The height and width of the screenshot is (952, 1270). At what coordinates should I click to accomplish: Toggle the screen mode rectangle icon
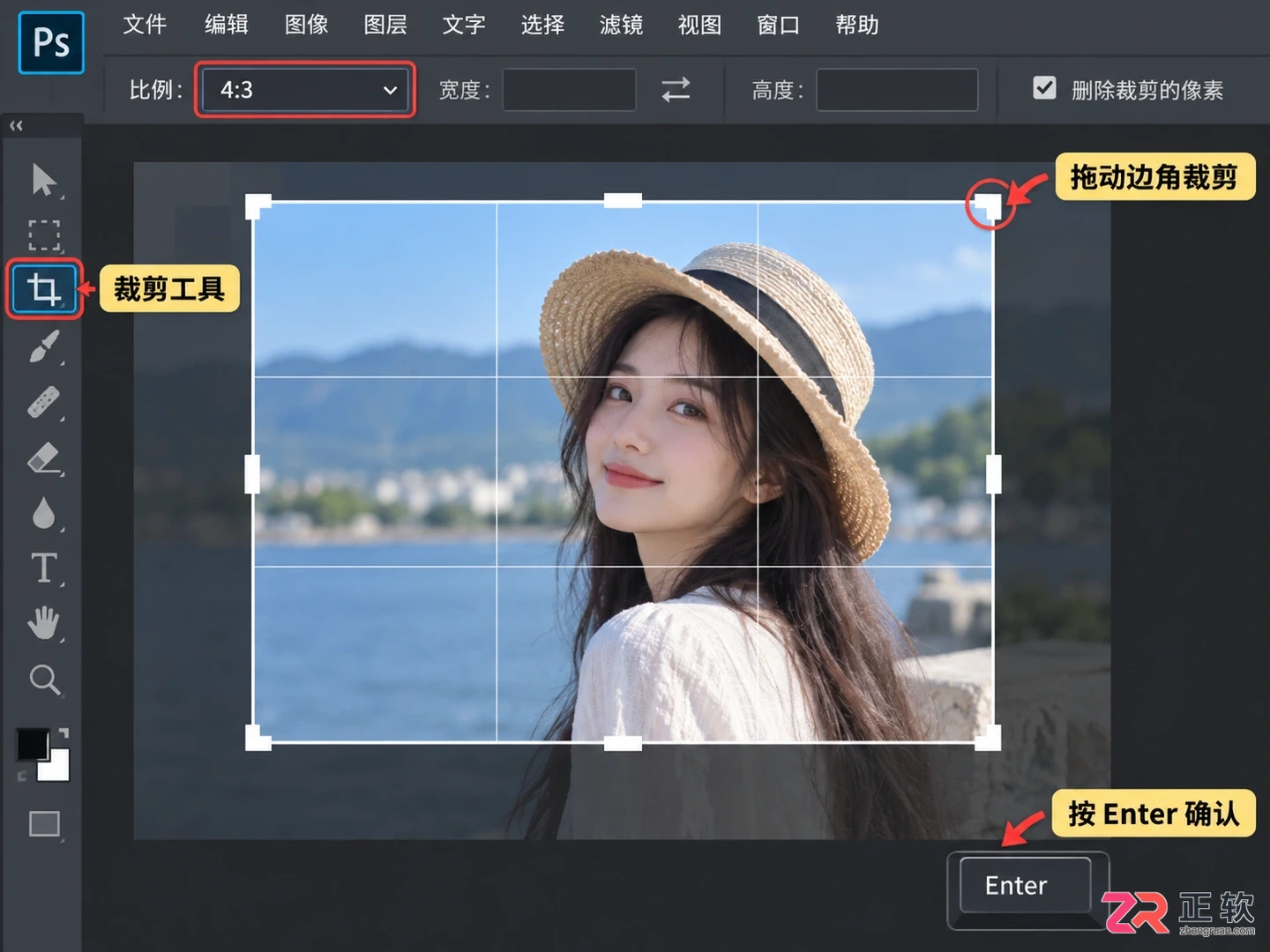click(44, 824)
